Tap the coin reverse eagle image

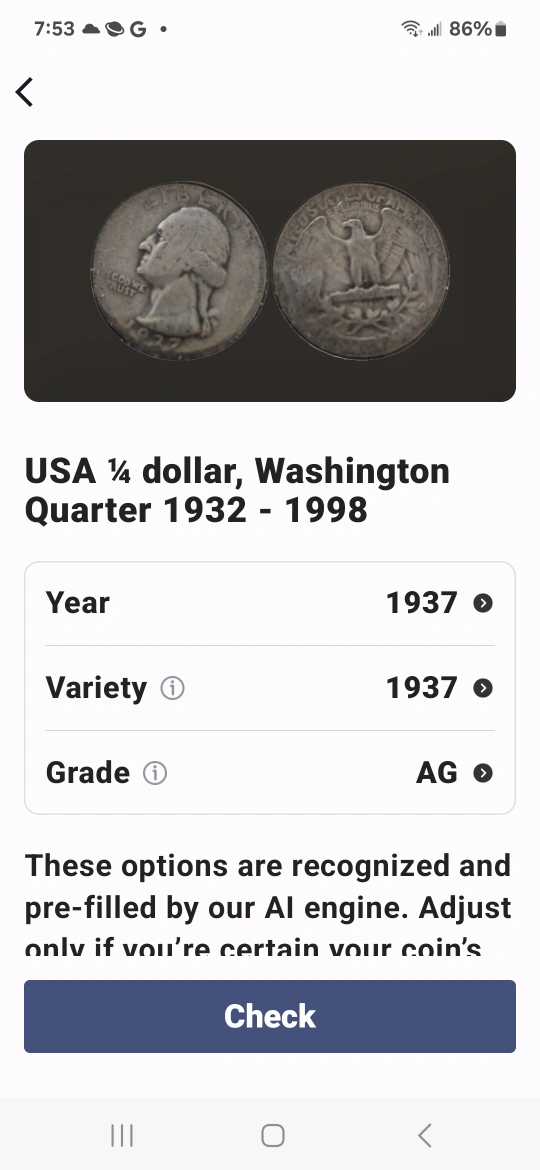pyautogui.click(x=361, y=271)
